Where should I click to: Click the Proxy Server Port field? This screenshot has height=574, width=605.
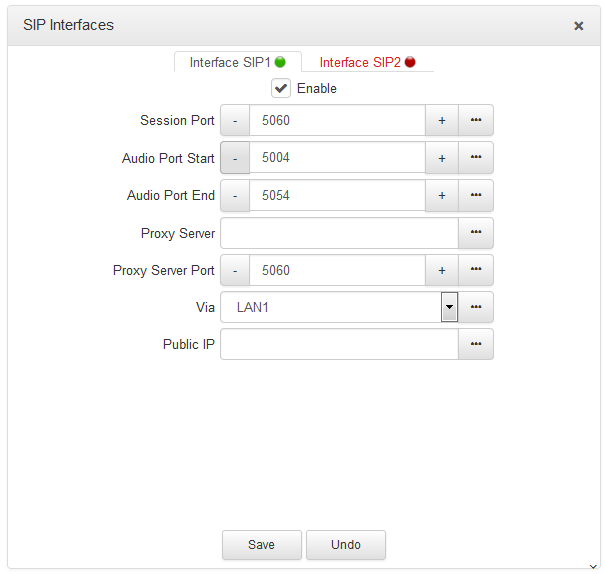click(337, 270)
